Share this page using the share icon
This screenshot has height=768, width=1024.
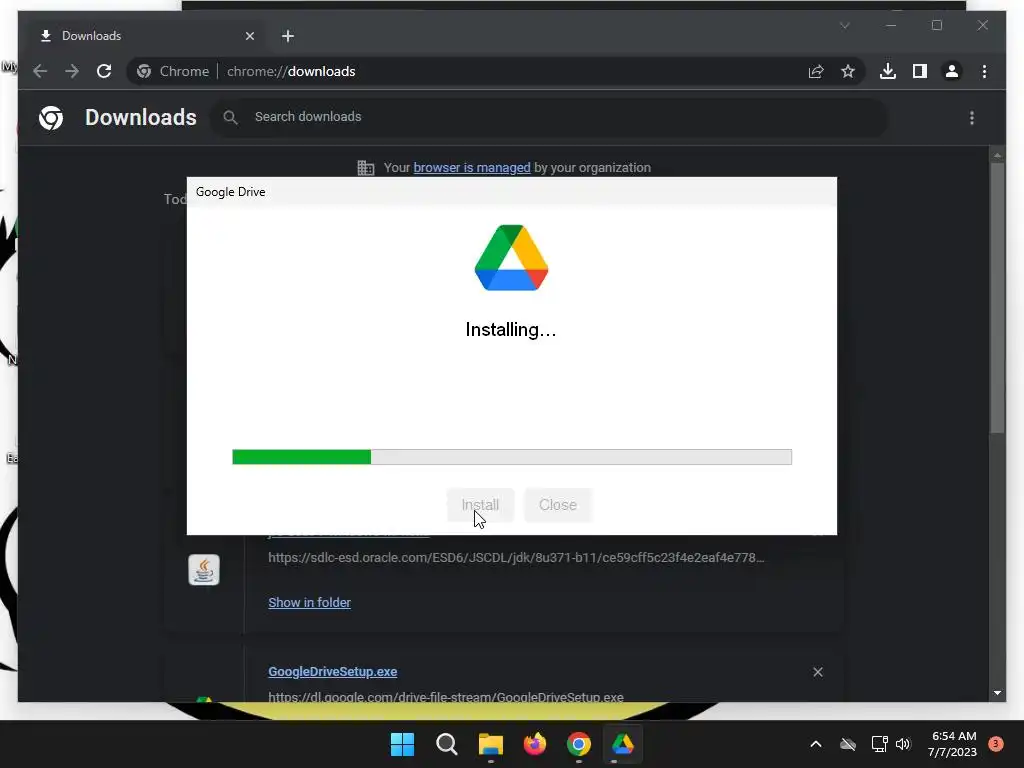pos(816,71)
